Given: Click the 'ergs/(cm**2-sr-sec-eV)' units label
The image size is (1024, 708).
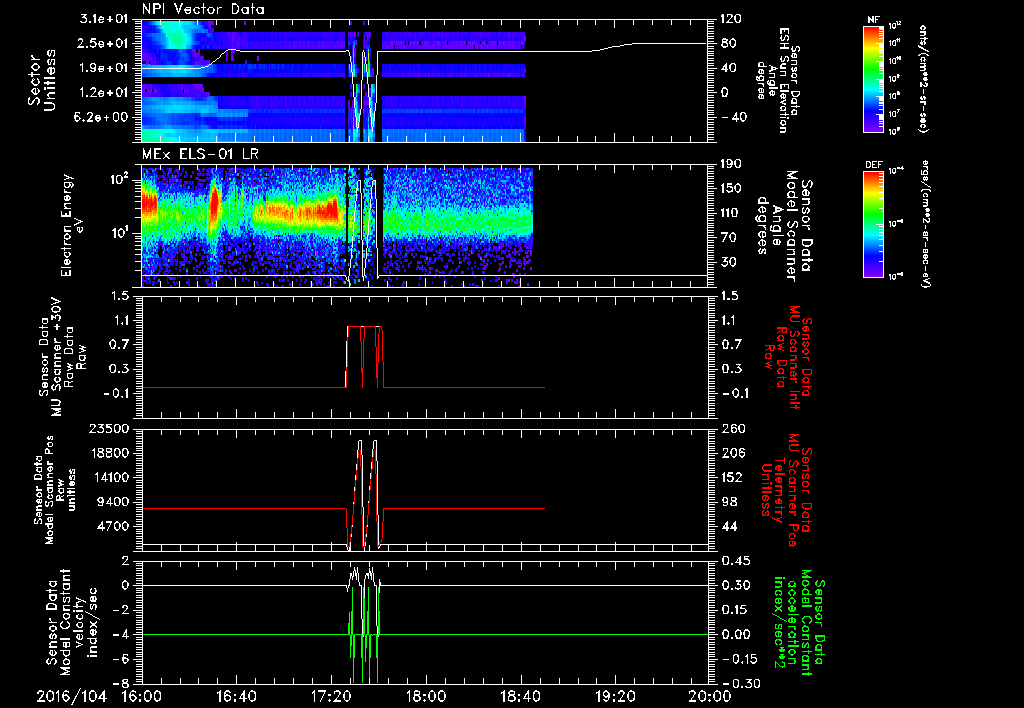Looking at the screenshot, I should 925,223.
